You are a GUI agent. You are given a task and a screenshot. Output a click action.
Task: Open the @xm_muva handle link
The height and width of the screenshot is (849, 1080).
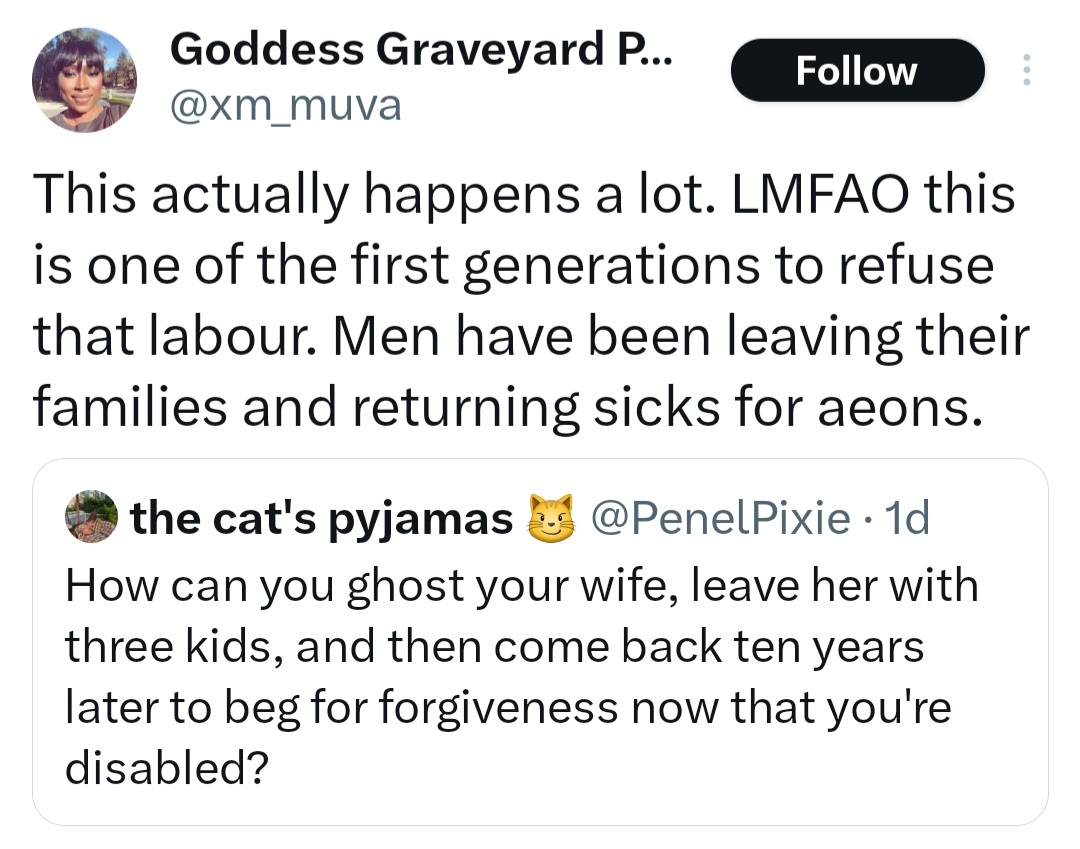(285, 104)
